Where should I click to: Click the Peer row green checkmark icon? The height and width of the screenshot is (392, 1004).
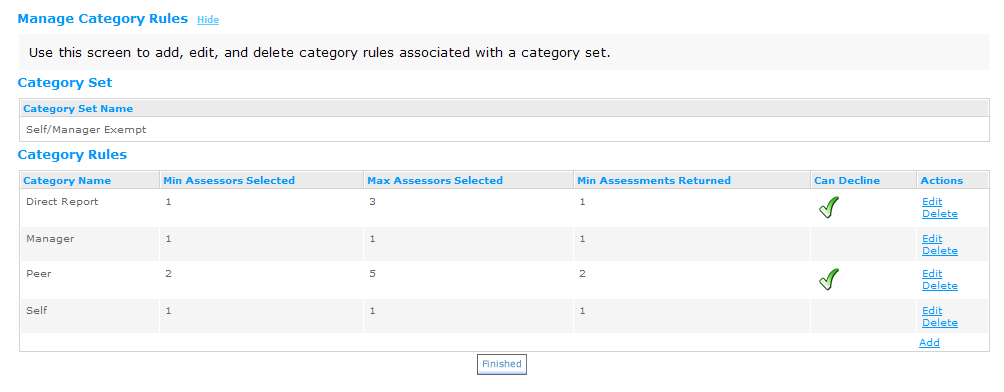click(829, 279)
